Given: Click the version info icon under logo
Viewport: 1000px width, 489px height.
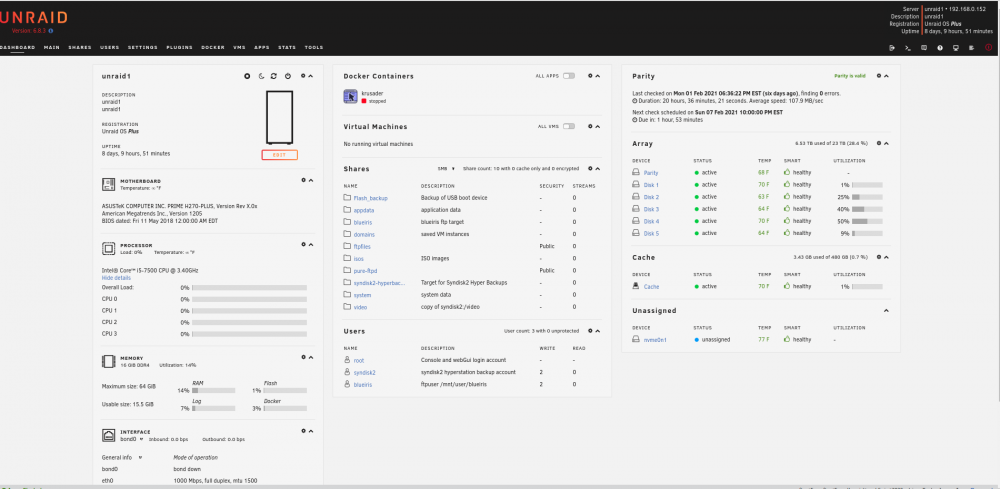Looking at the screenshot, I should coord(51,31).
